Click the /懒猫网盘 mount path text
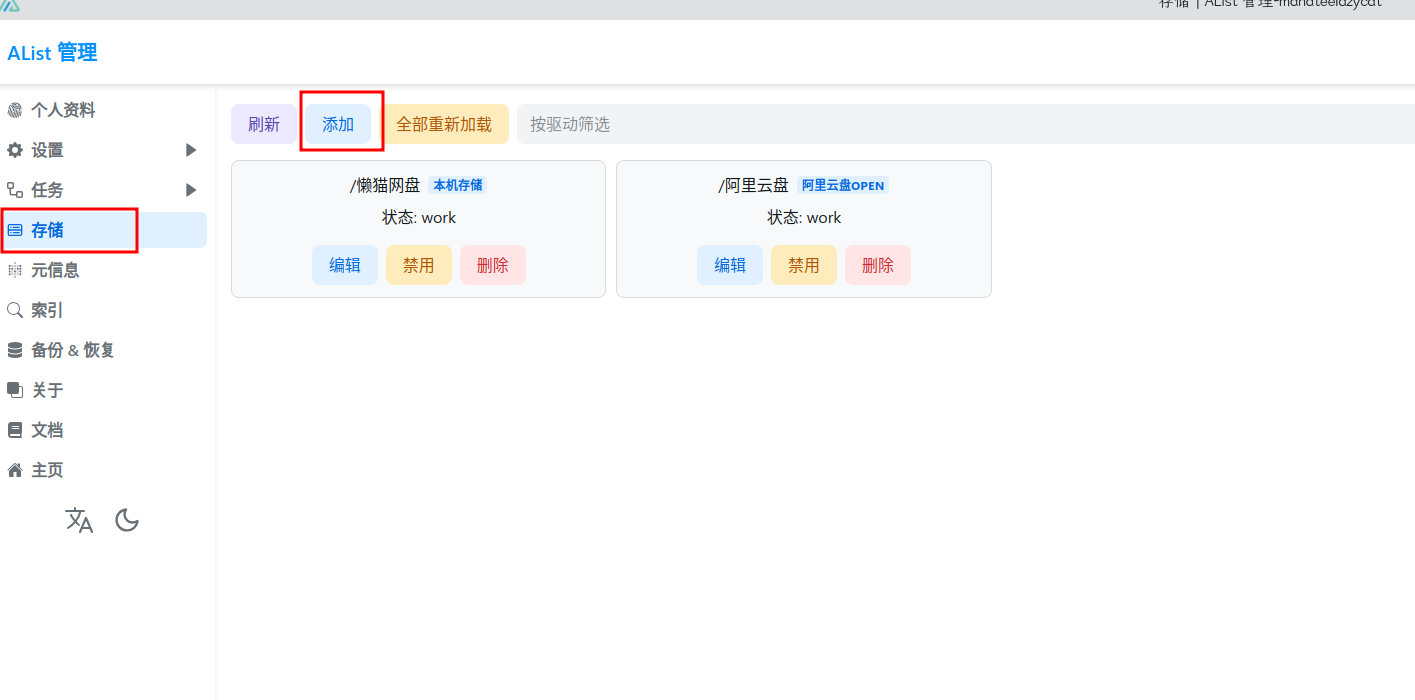 tap(385, 185)
